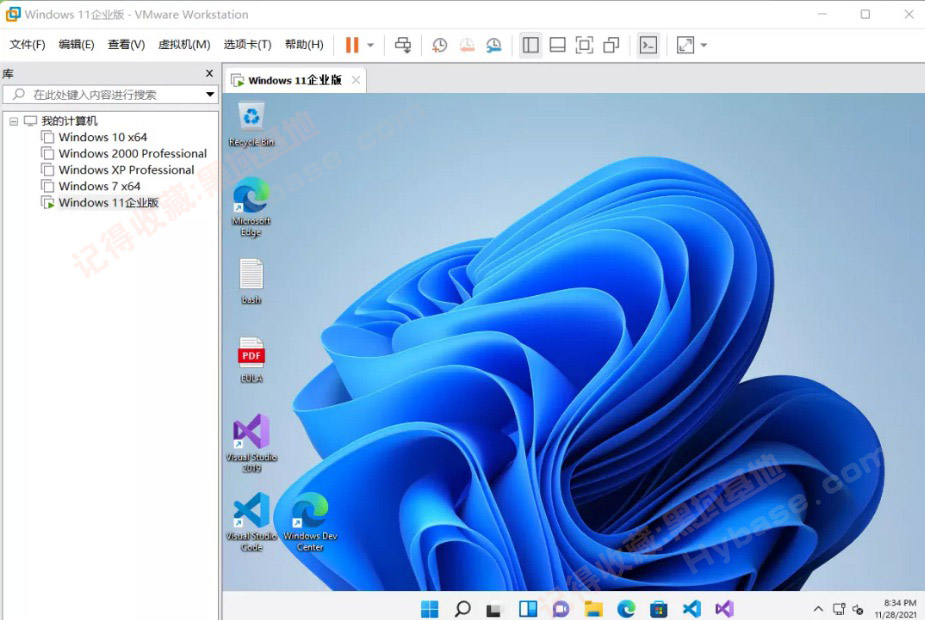Close the Windows 11企业版 tab
The width and height of the screenshot is (925, 620).
point(356,80)
